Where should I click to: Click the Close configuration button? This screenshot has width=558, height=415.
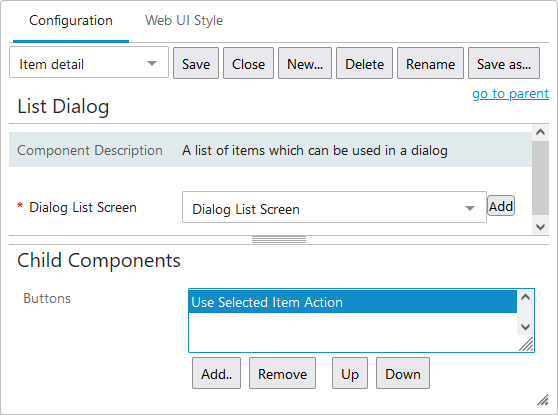pos(248,63)
